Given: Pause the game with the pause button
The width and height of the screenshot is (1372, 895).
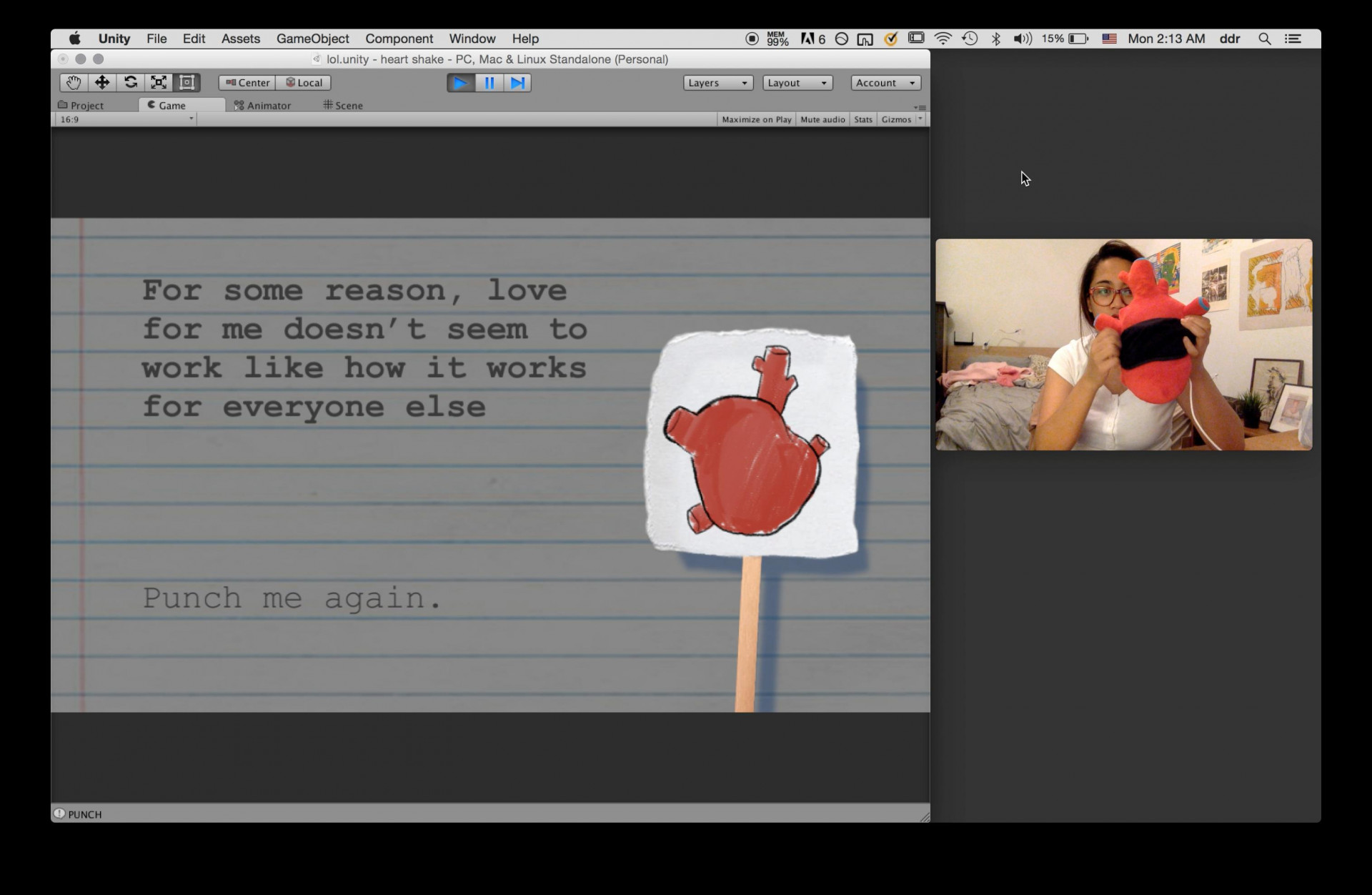Looking at the screenshot, I should pyautogui.click(x=489, y=83).
